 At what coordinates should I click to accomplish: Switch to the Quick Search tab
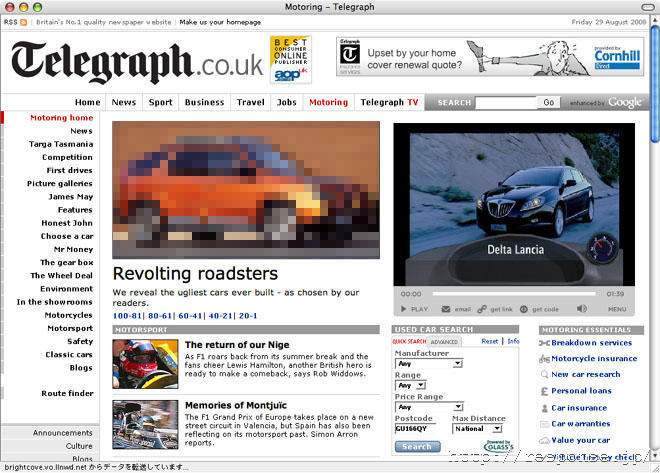[409, 342]
